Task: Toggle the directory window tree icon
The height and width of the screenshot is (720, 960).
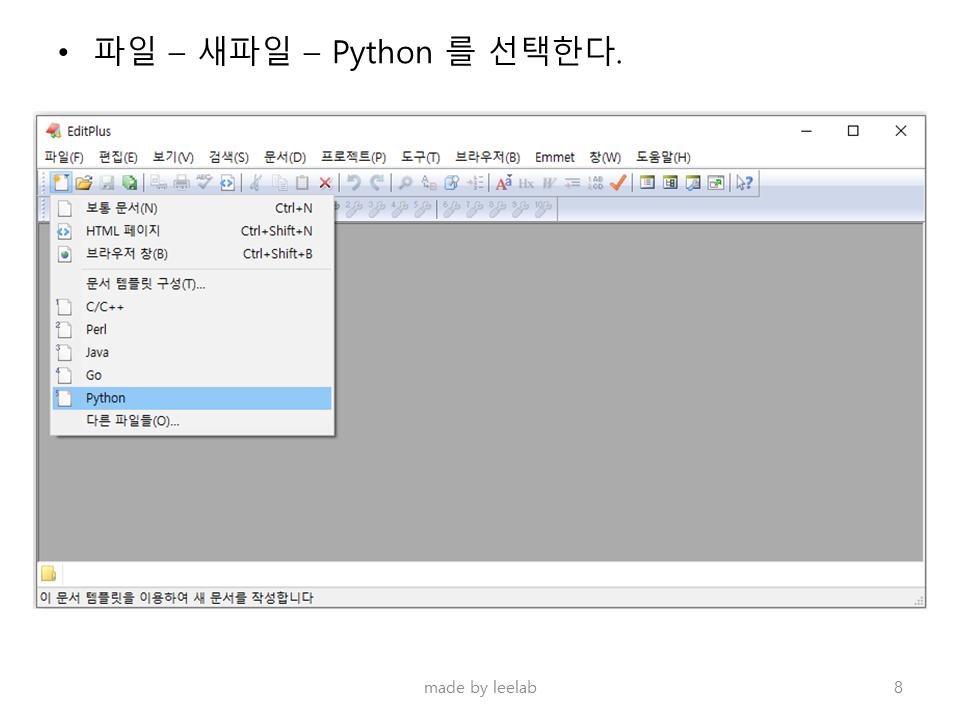Action: pos(670,182)
